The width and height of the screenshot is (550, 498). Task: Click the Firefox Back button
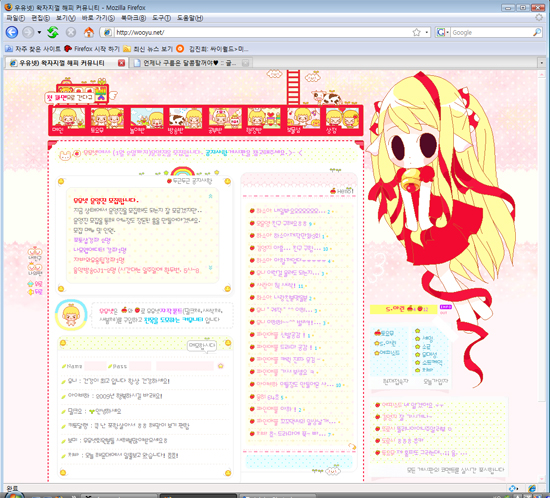click(x=12, y=32)
